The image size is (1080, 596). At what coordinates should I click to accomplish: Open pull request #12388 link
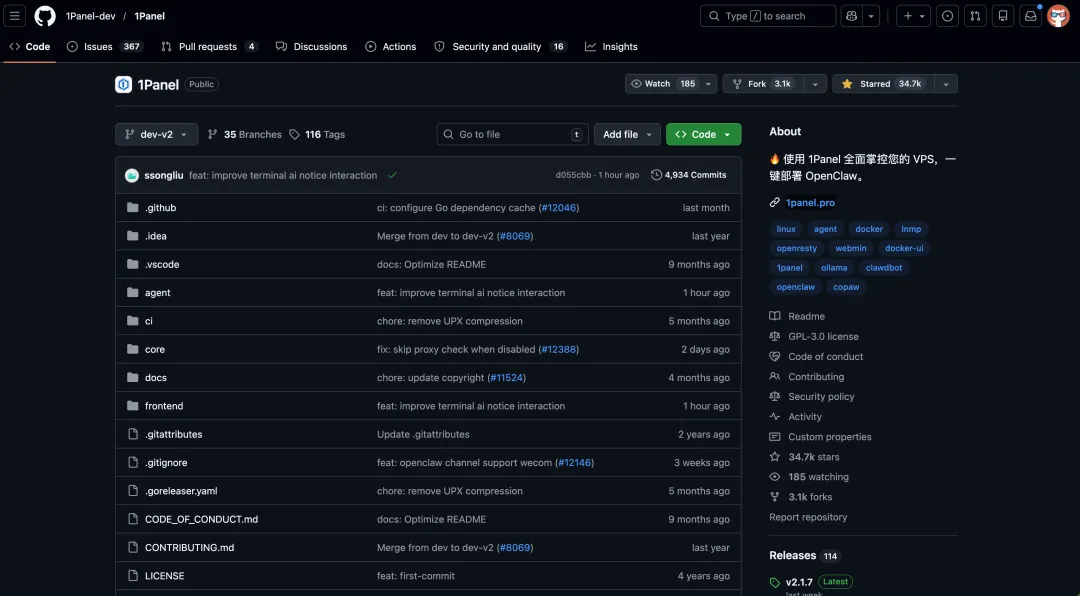559,349
